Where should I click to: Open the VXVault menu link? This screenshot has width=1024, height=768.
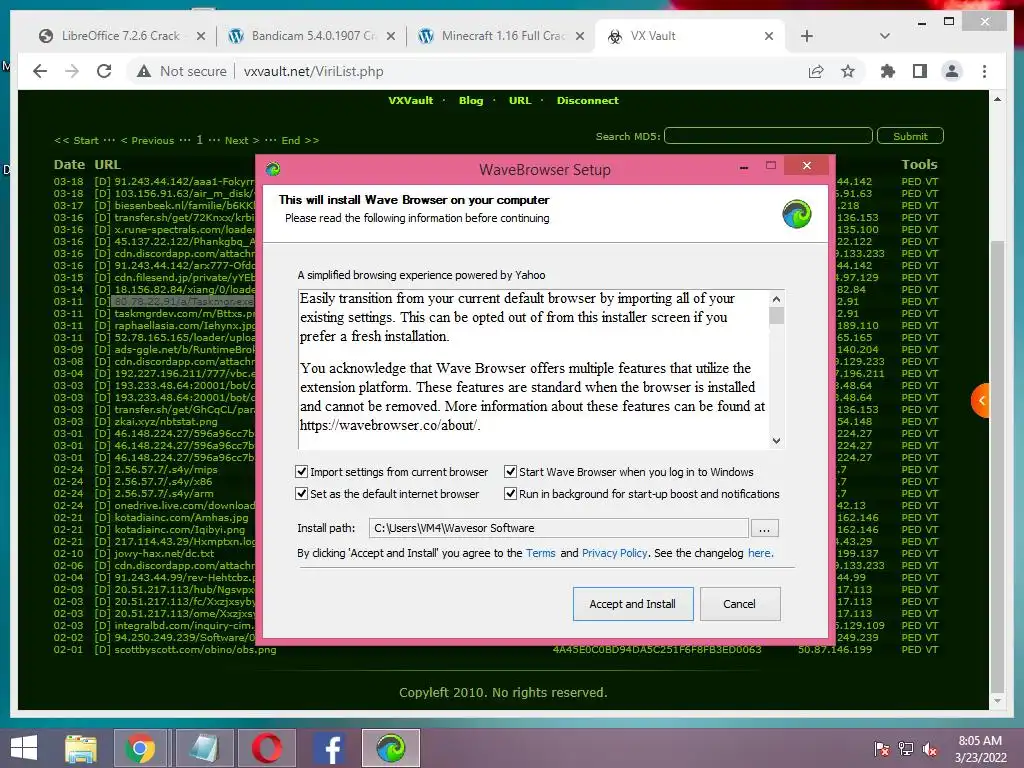click(x=411, y=101)
